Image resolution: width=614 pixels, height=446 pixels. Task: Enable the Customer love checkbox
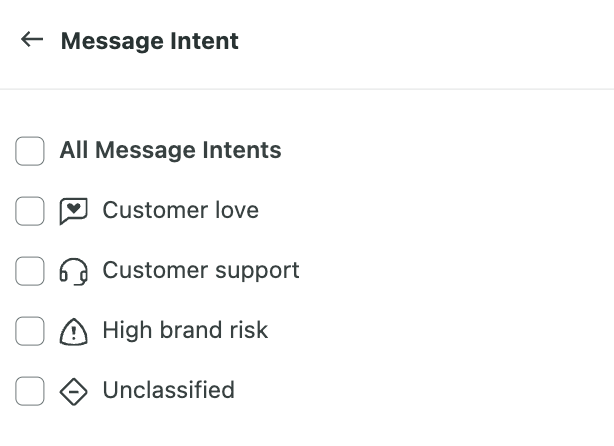tap(30, 211)
